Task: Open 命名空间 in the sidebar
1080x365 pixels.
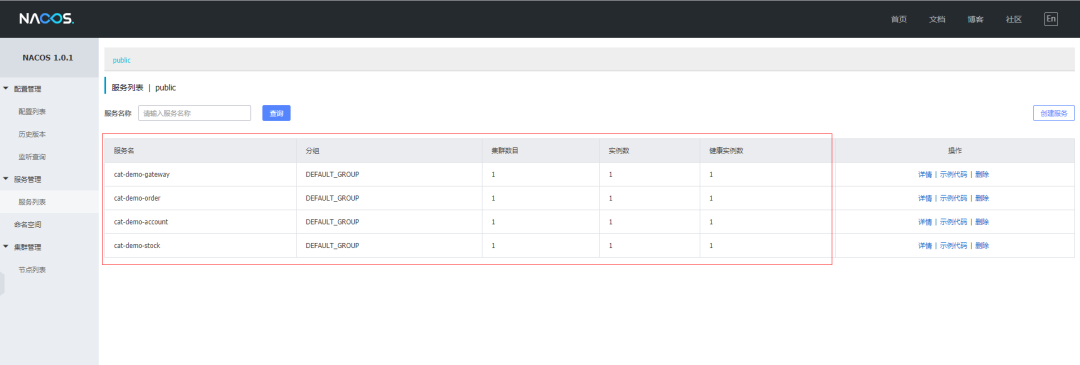Action: point(28,225)
